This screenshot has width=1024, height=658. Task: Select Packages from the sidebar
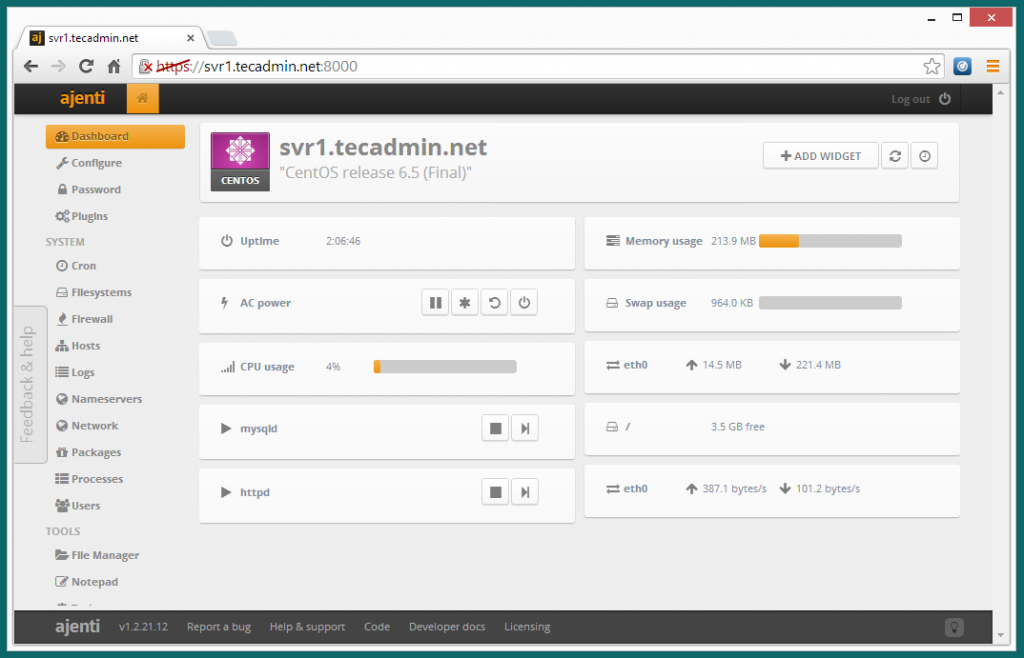click(x=95, y=452)
